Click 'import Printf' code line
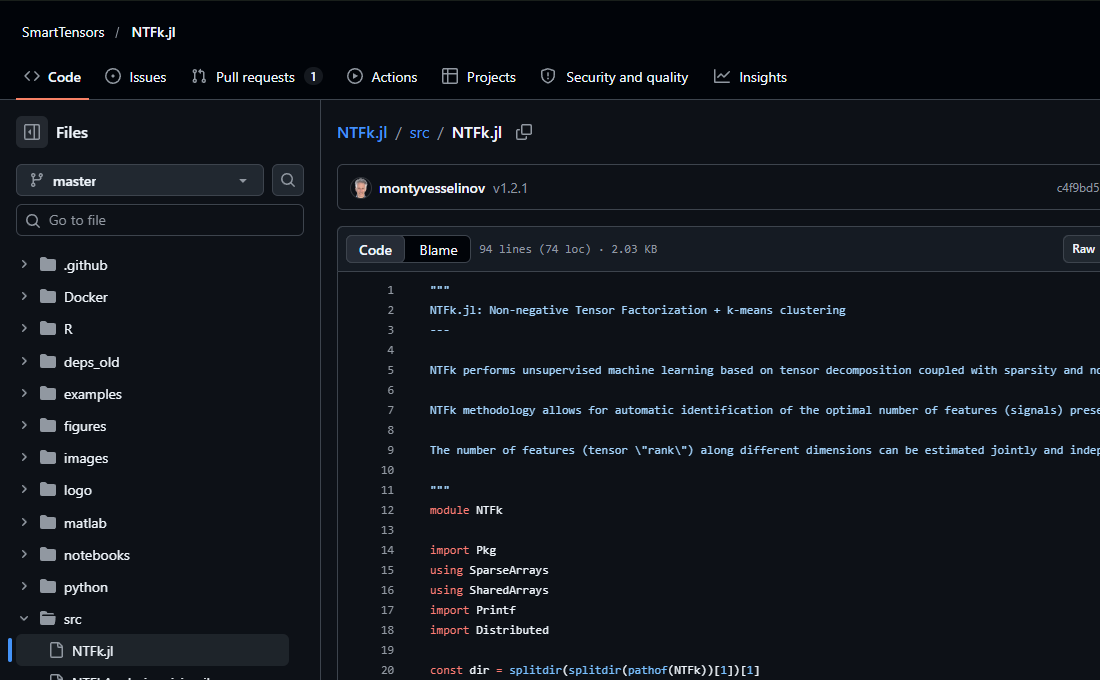This screenshot has height=680, width=1100. pyautogui.click(x=472, y=610)
